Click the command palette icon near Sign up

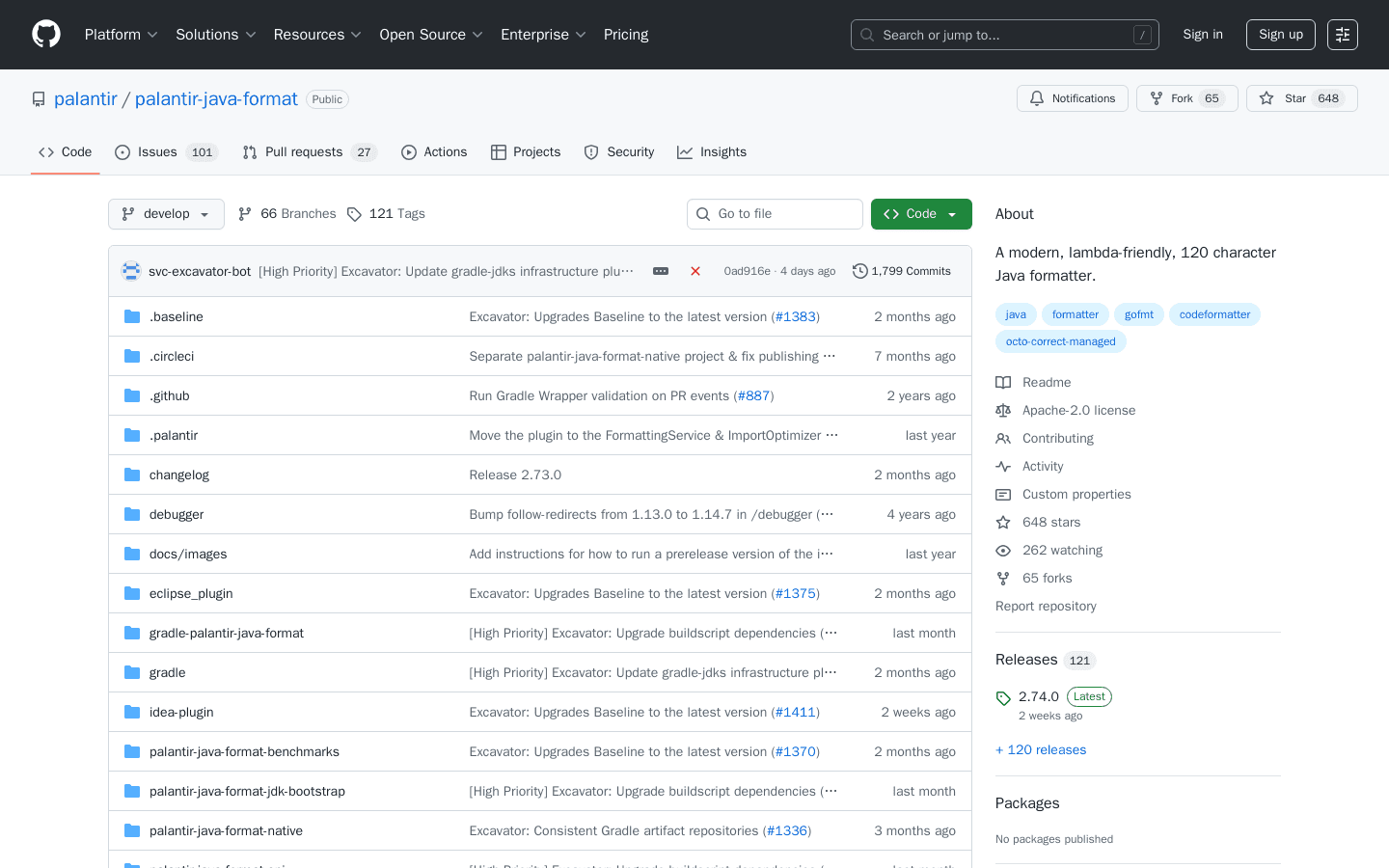point(1343,35)
